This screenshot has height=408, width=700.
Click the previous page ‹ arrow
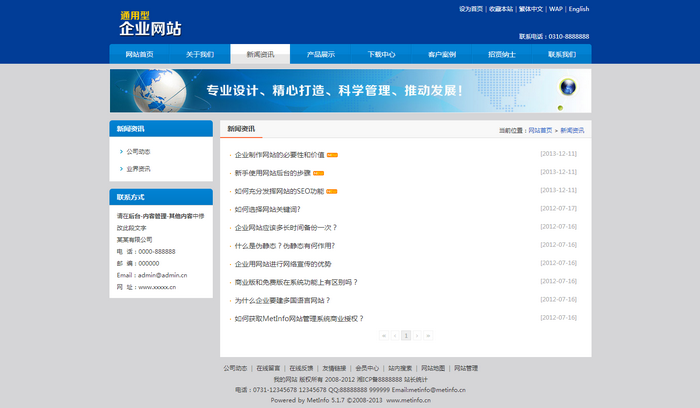395,336
